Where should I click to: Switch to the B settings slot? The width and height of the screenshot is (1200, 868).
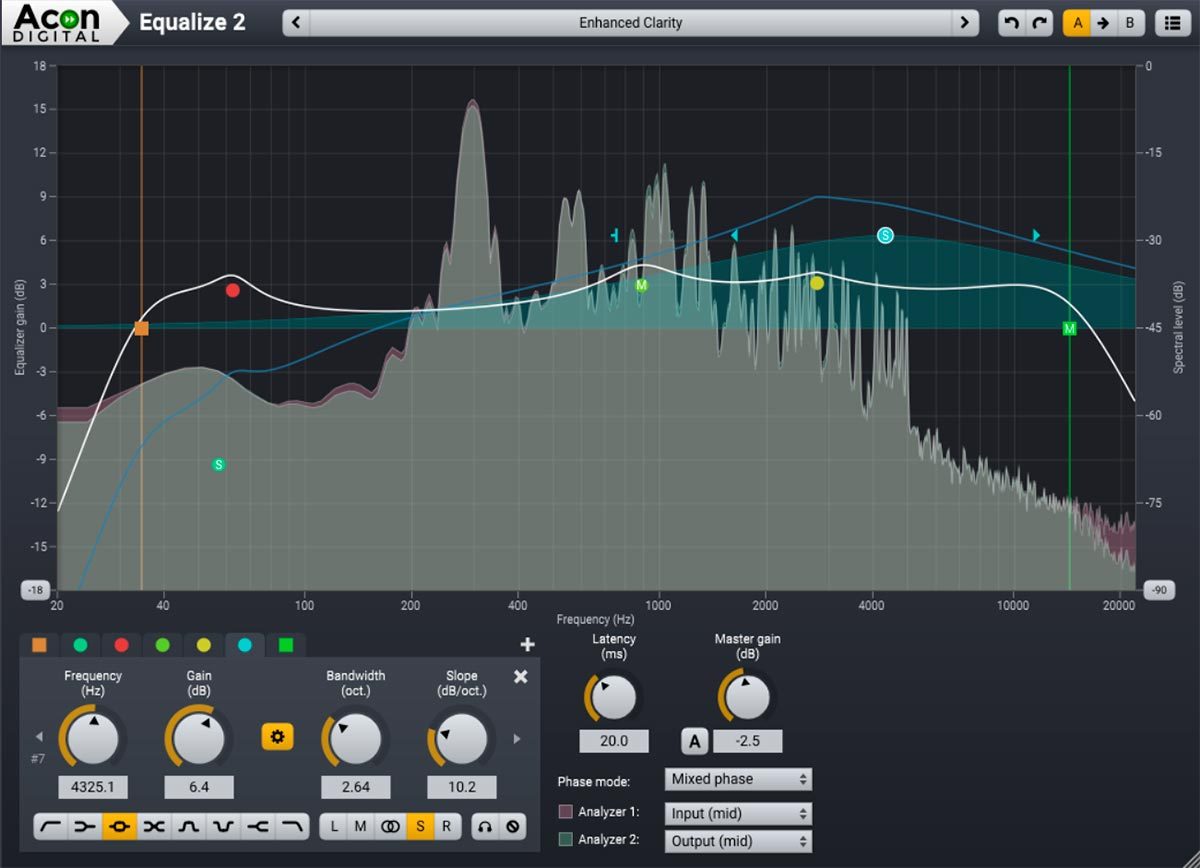[1130, 23]
